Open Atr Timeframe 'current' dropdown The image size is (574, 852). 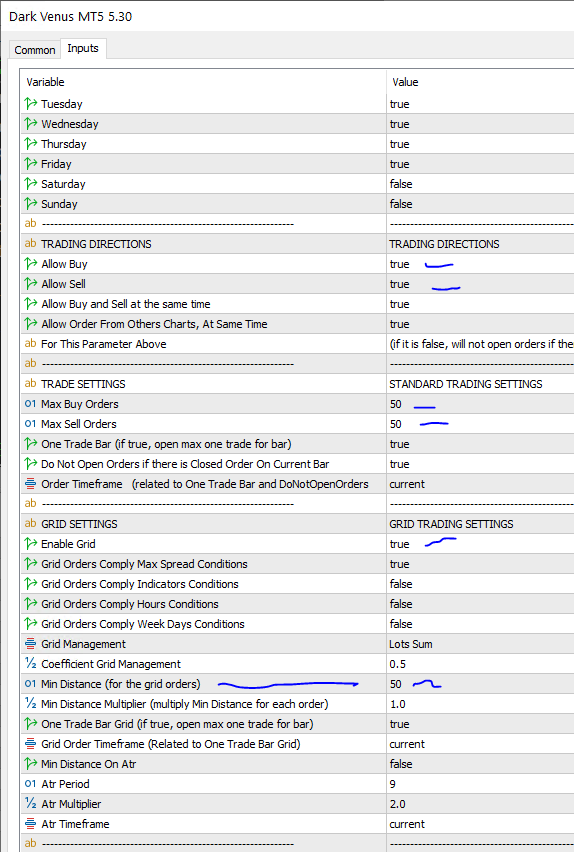pyautogui.click(x=407, y=824)
